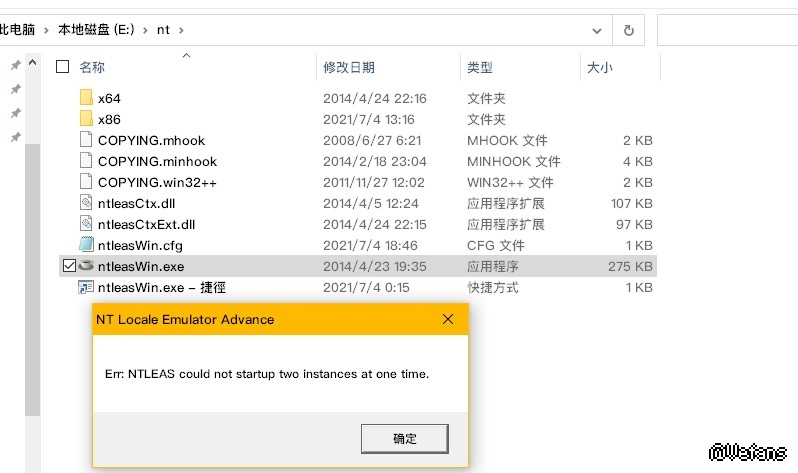This screenshot has height=473, width=798.
Task: Select the COPYING.mhook file name
Action: [x=151, y=141]
